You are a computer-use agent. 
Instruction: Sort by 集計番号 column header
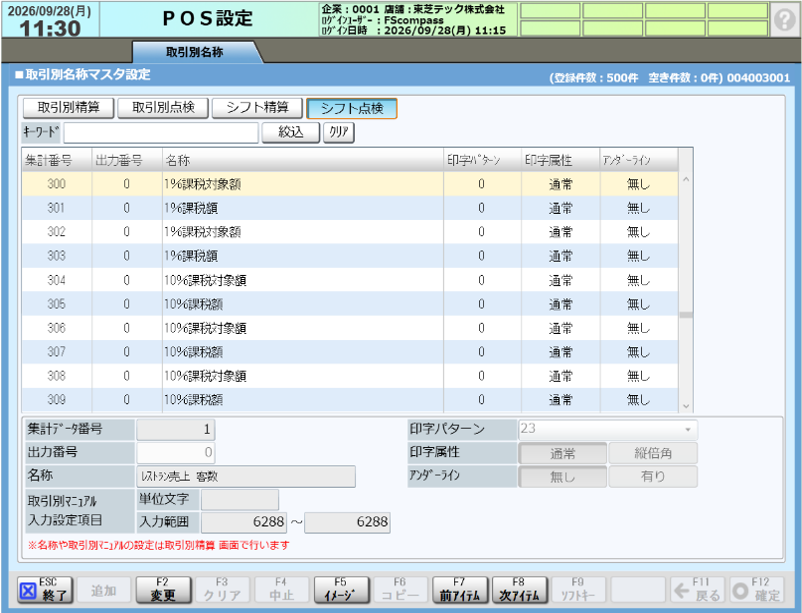57,160
